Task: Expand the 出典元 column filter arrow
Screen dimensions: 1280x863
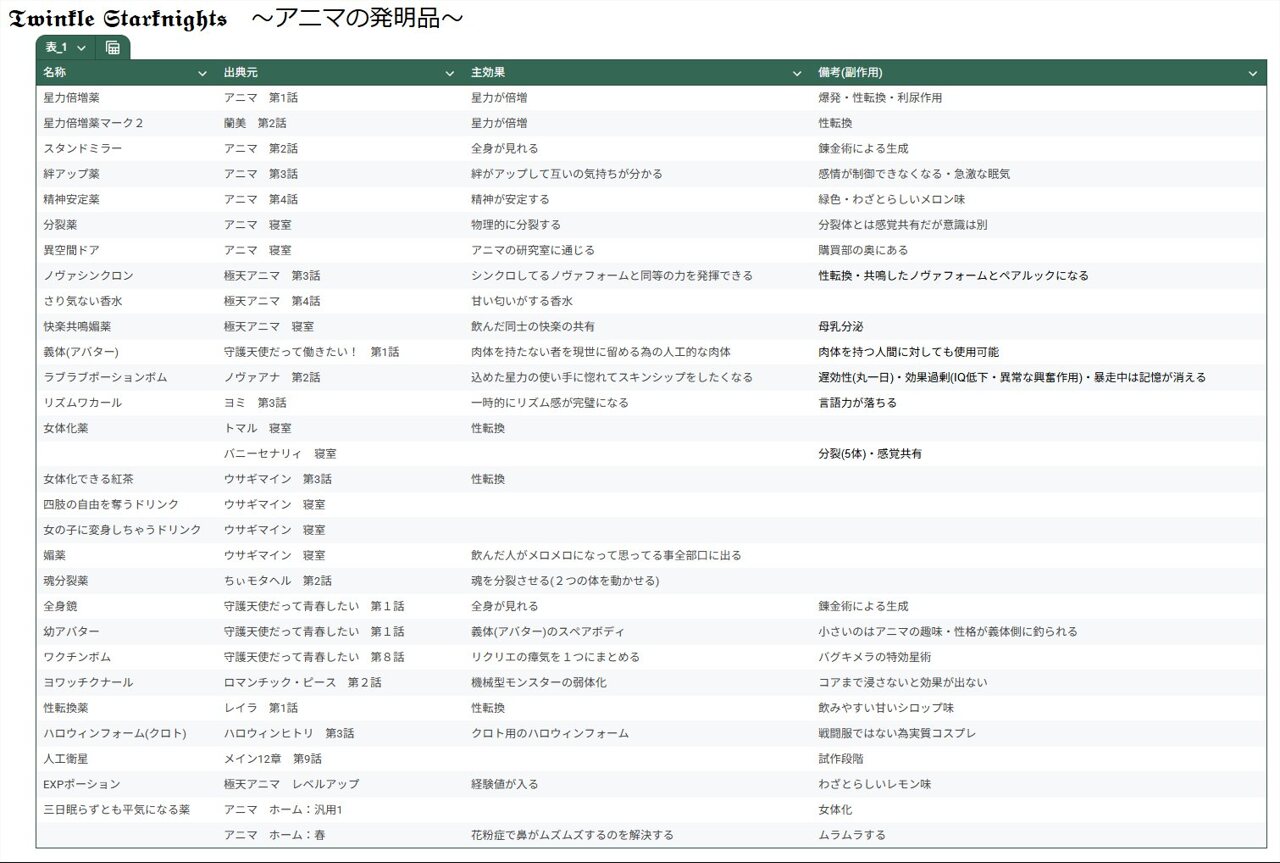Action: (x=450, y=73)
